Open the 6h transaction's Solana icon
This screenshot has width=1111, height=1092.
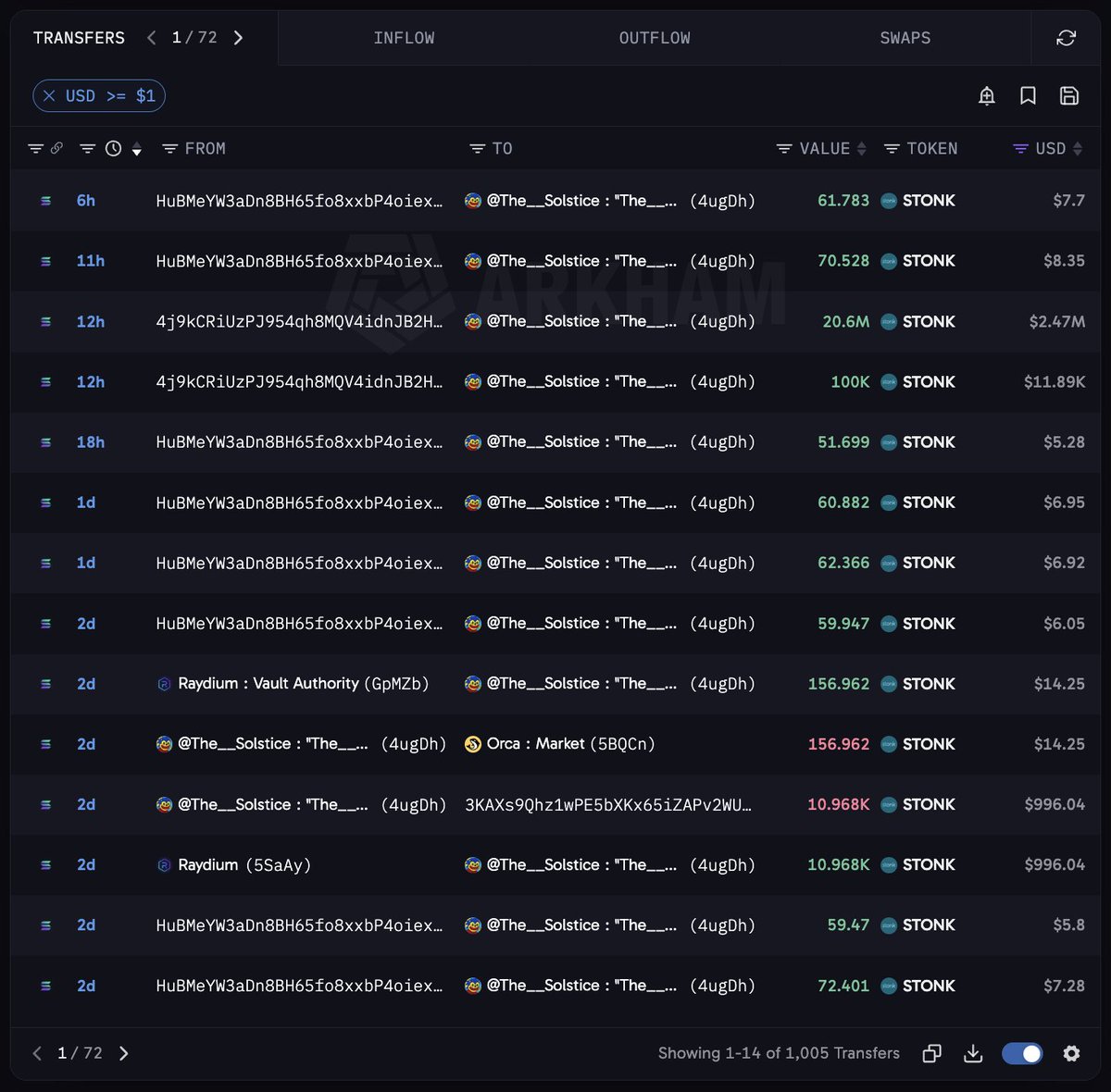pos(45,201)
